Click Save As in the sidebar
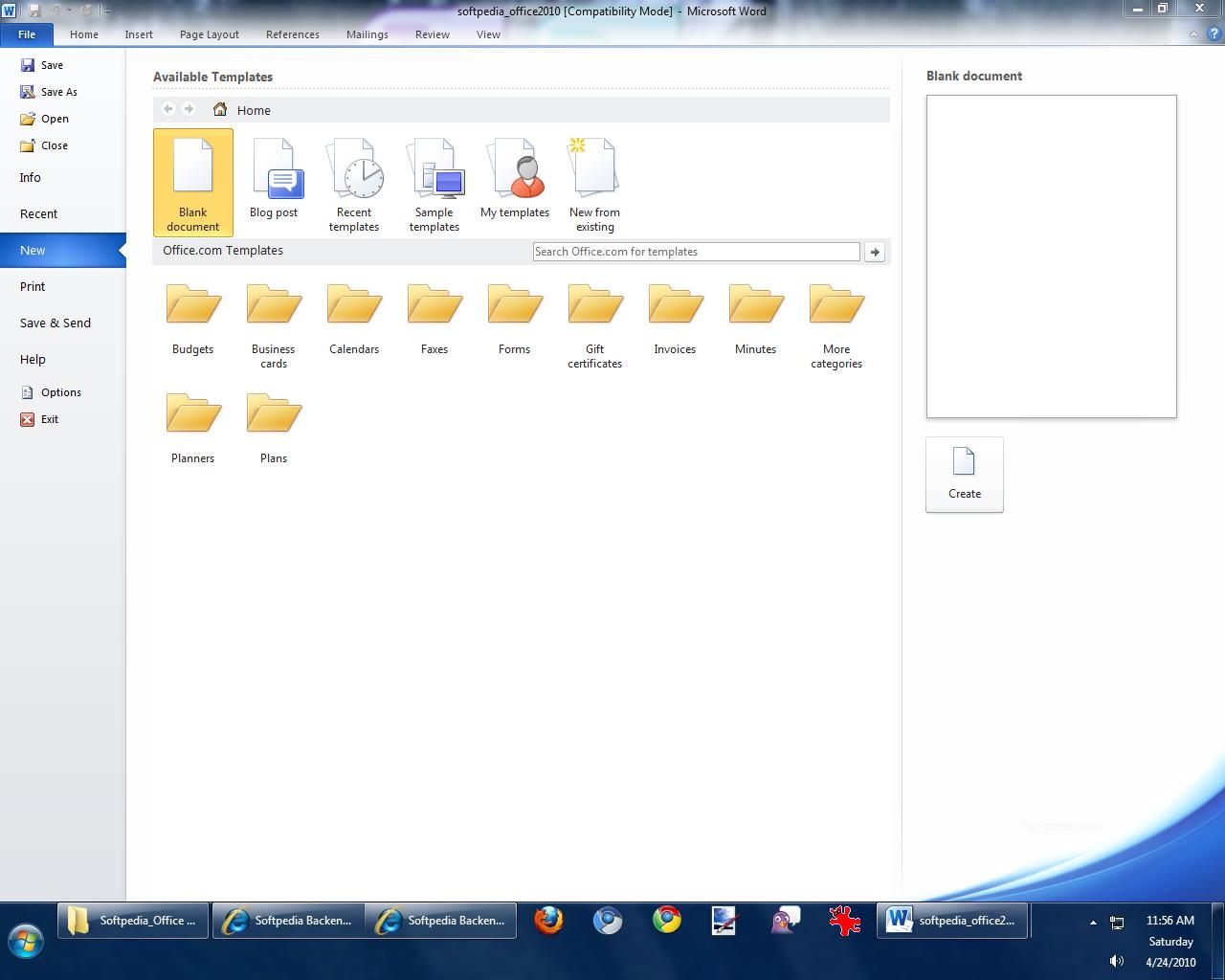 [x=58, y=92]
